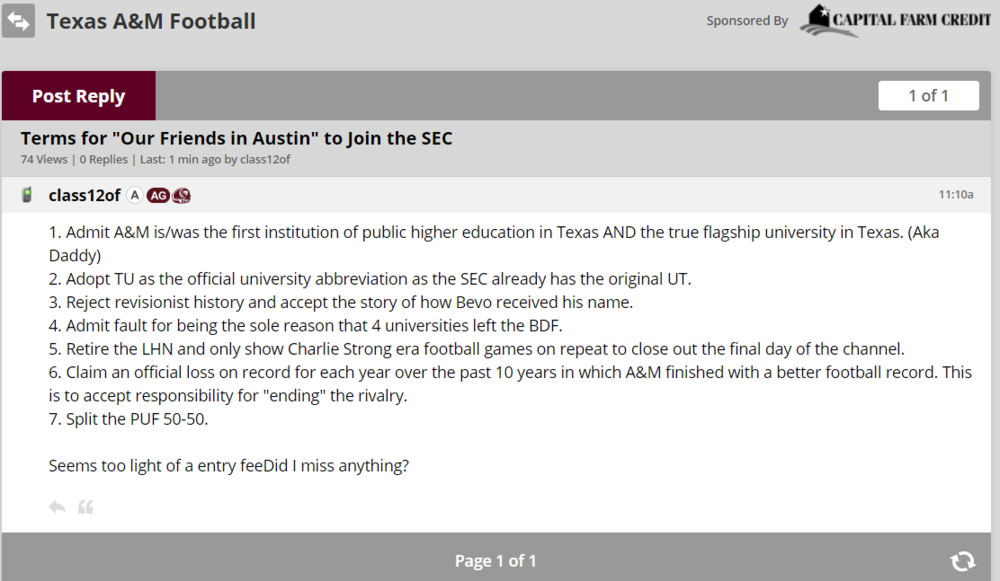
Task: Open the Capital Farm Credit sponsor logo
Action: (x=896, y=21)
